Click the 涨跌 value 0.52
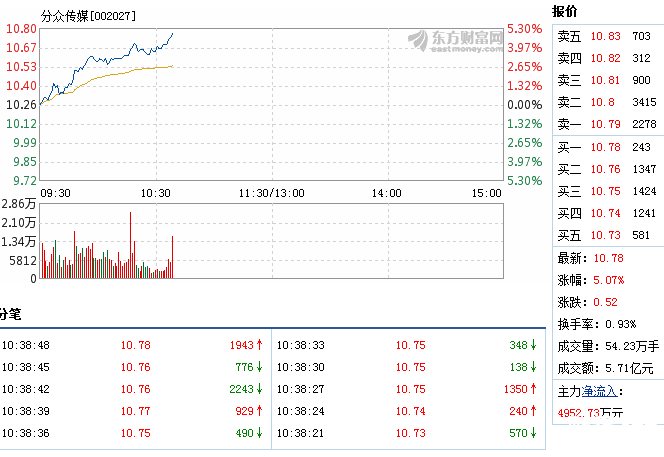664x457 pixels. [605, 302]
